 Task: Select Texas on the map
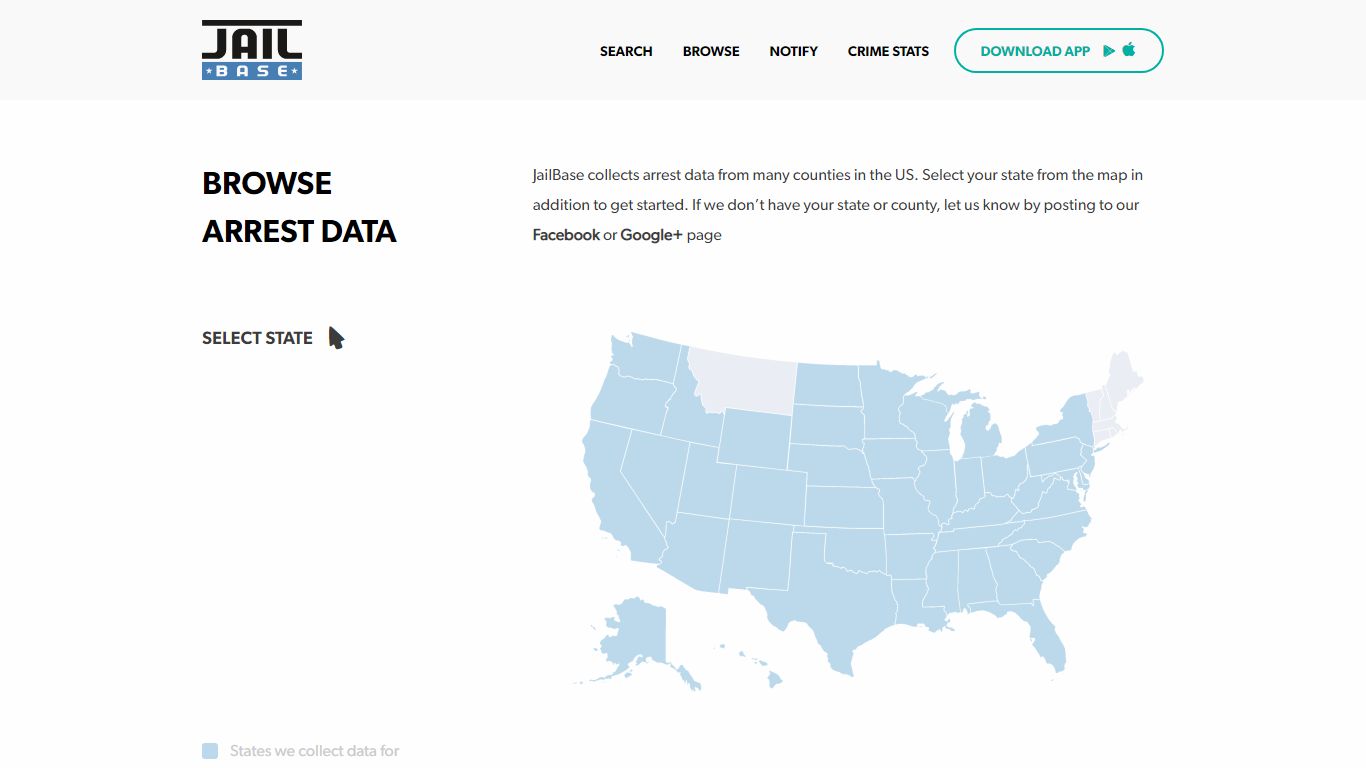pos(832,600)
